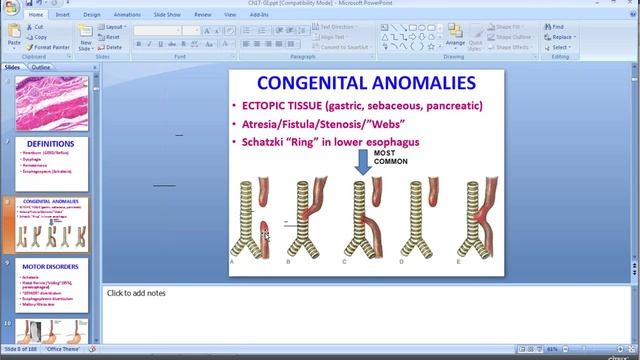This screenshot has width=640, height=360.
Task: Click the Cut scissors command
Action: 35,27
